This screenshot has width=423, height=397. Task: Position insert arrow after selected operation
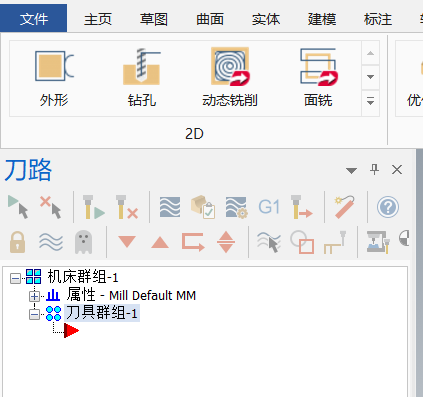(x=193, y=241)
